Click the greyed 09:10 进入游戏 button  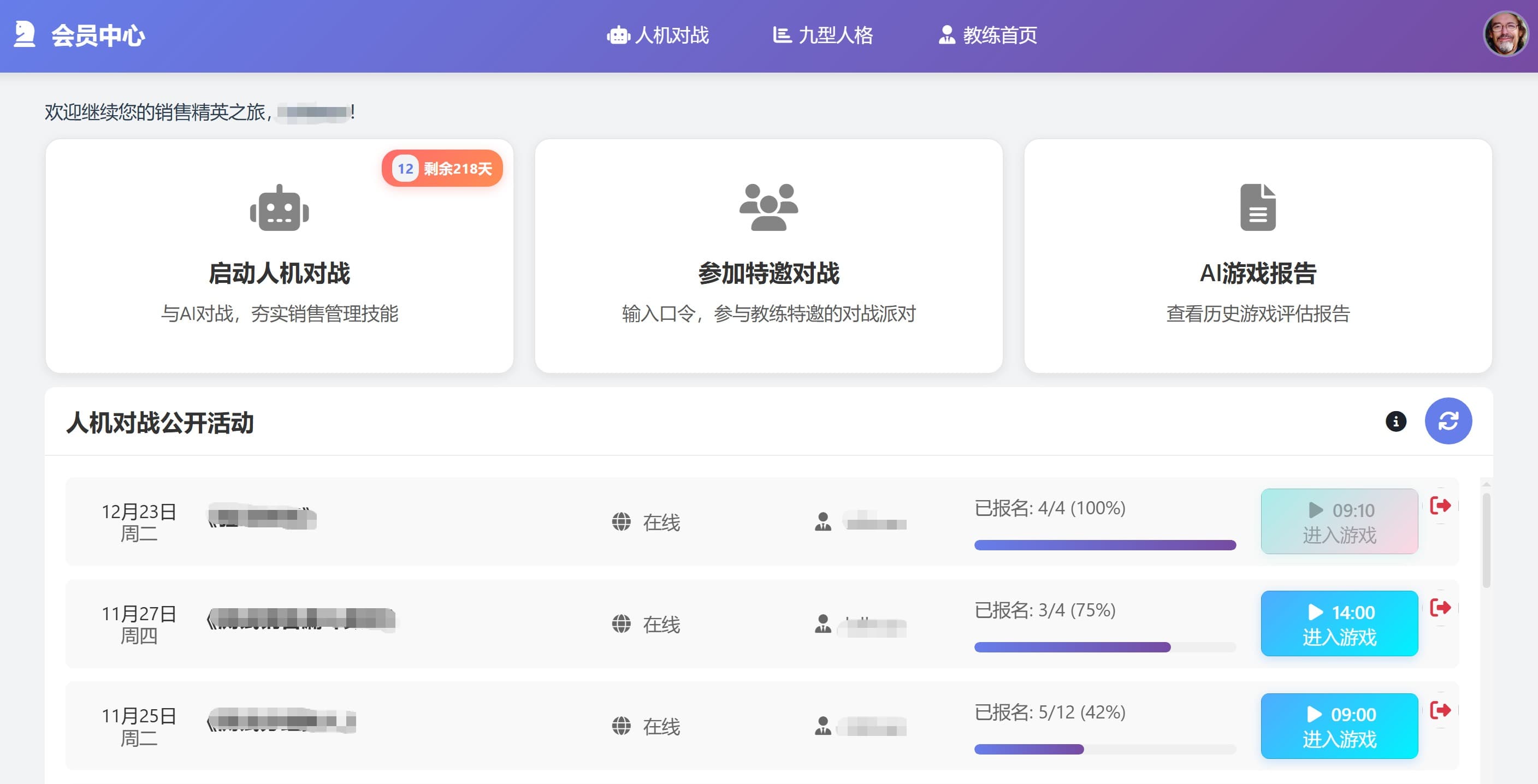click(1339, 522)
